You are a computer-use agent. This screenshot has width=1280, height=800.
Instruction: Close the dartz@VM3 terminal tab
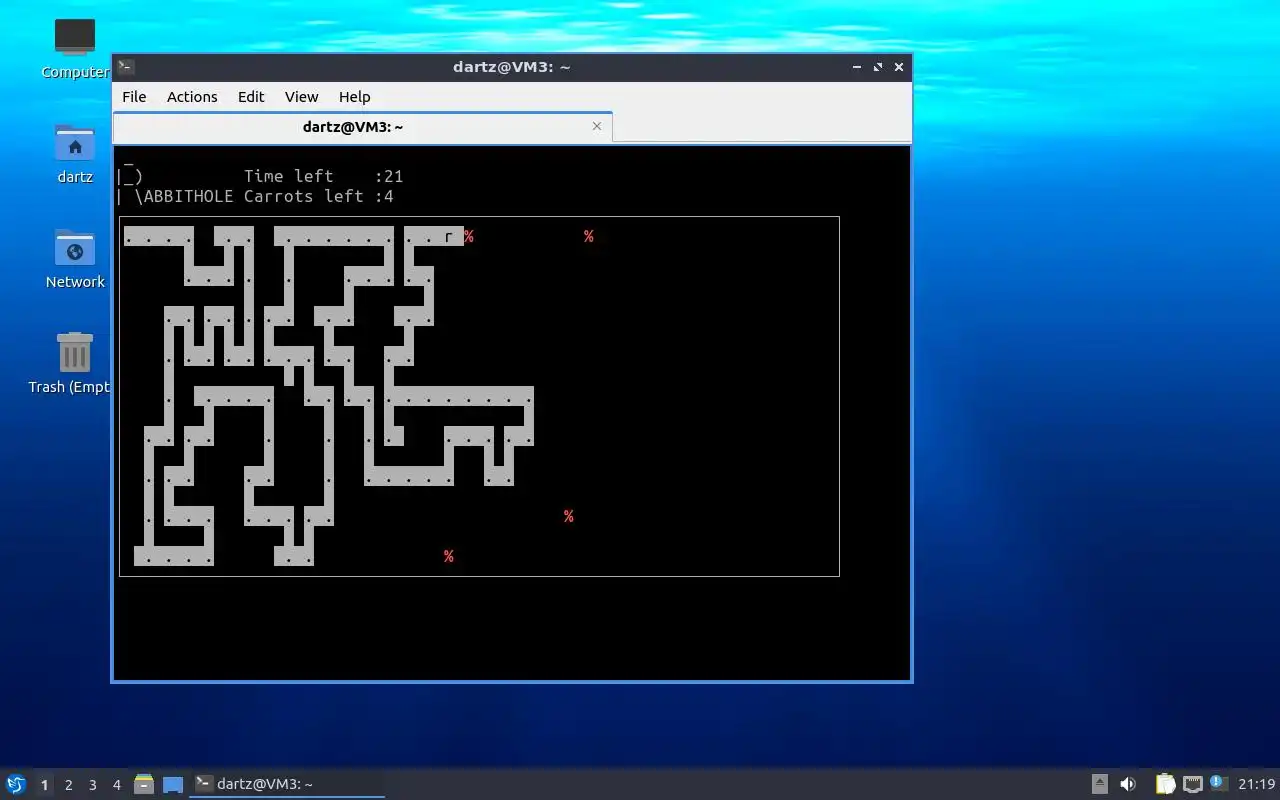pos(597,126)
